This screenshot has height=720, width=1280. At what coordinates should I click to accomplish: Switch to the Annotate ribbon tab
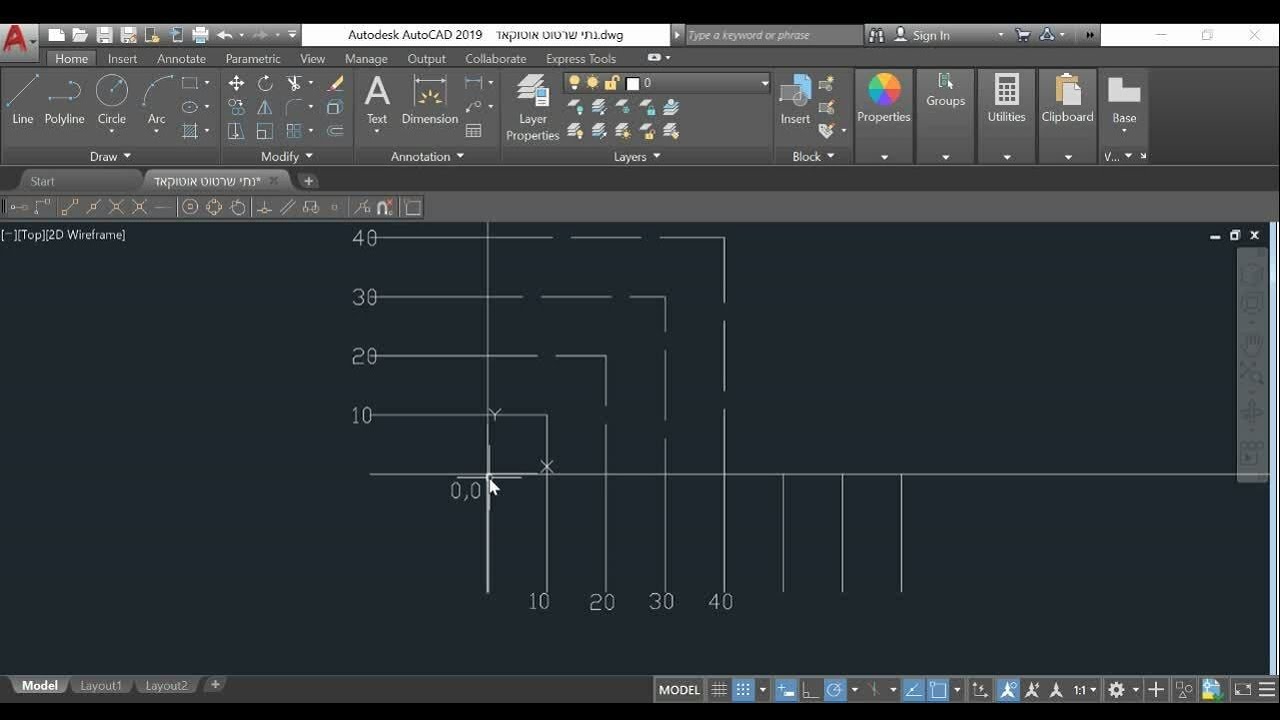181,59
